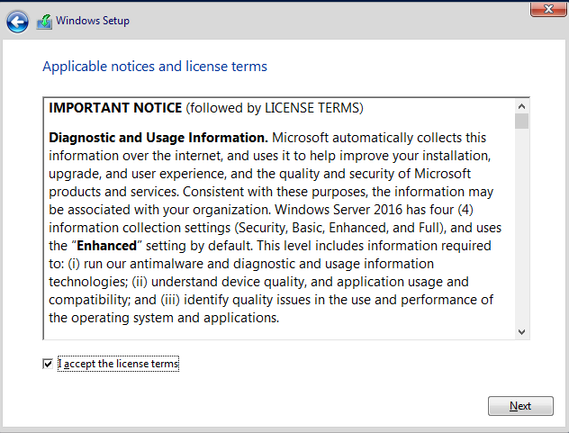Click the 'Applicable notices and license terms' heading

pyautogui.click(x=155, y=66)
